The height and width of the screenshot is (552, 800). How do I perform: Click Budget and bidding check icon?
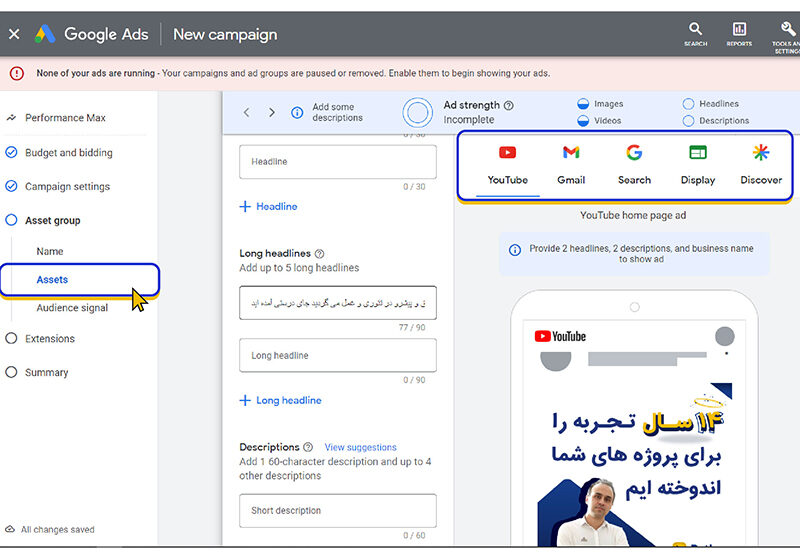pyautogui.click(x=11, y=152)
